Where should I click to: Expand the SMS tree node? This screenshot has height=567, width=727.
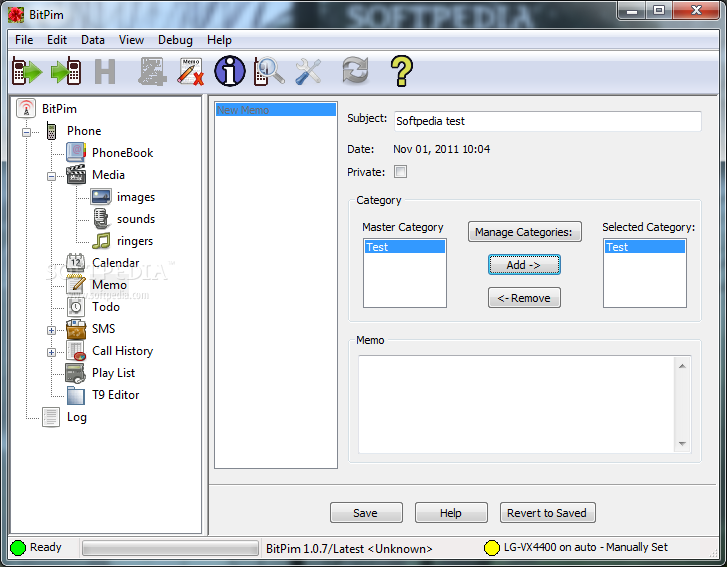pos(51,331)
